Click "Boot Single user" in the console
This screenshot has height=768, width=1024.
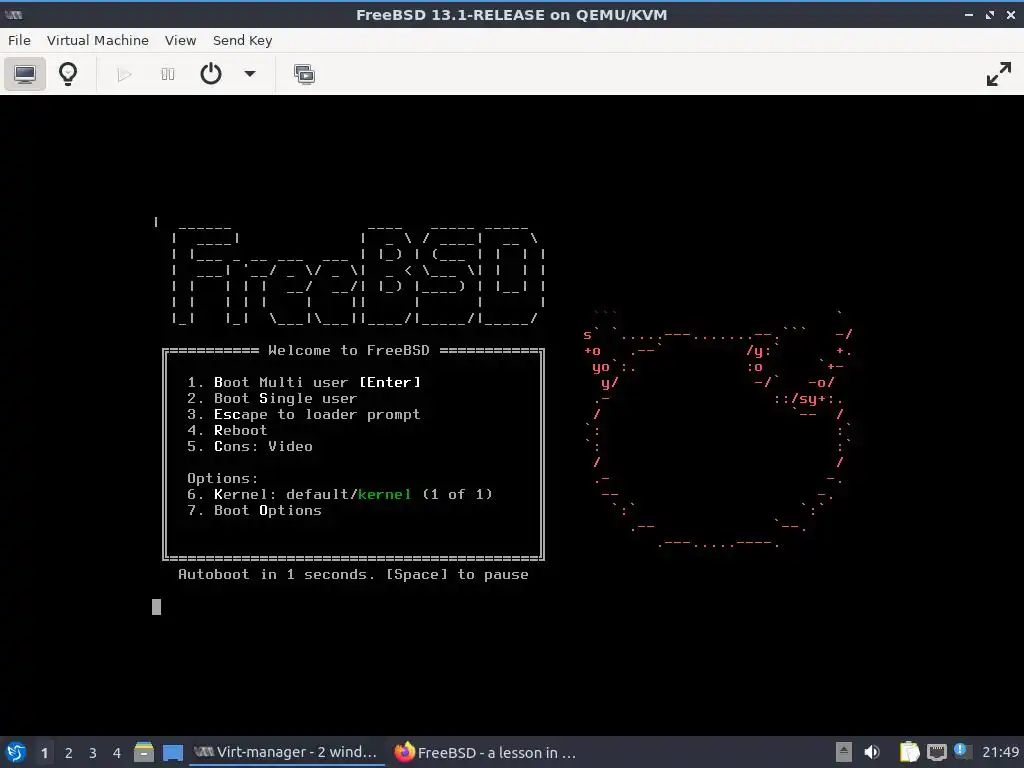click(x=272, y=398)
